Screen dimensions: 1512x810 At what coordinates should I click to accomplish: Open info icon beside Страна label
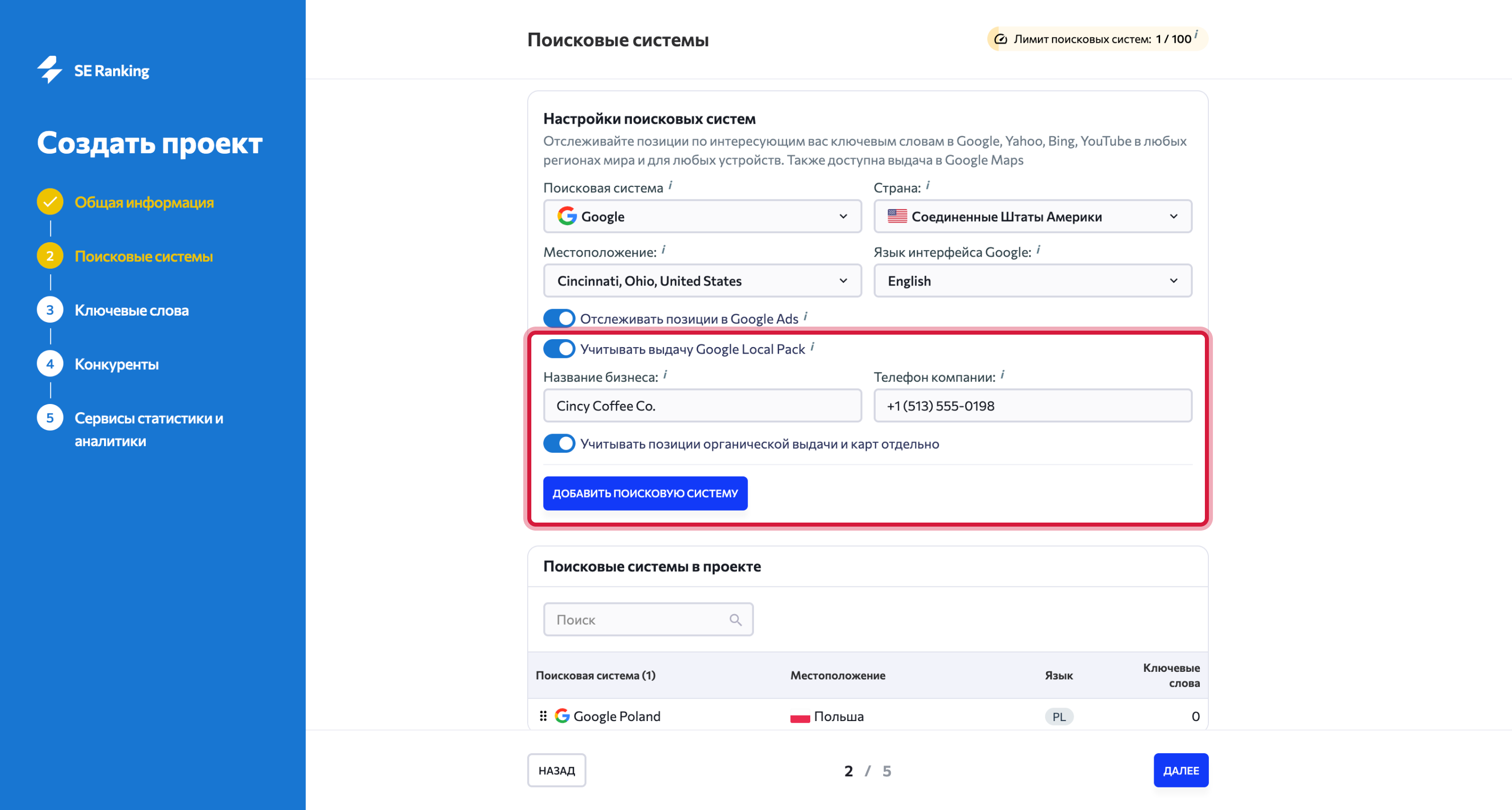click(x=928, y=185)
